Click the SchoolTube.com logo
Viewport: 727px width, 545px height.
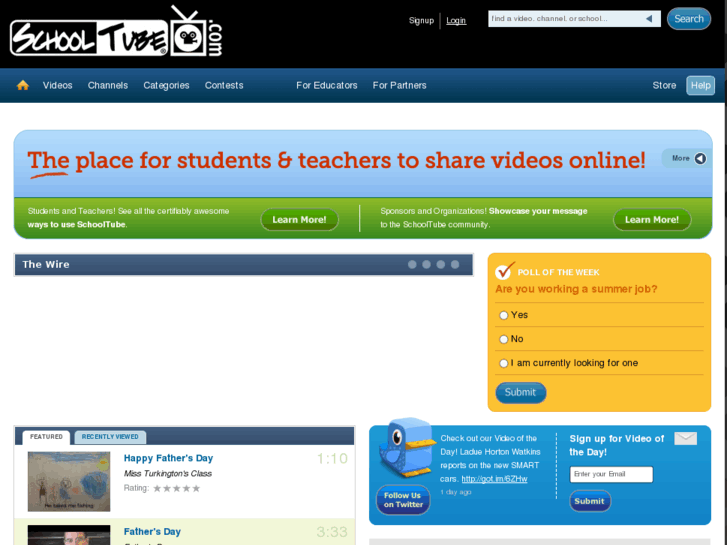pos(116,32)
